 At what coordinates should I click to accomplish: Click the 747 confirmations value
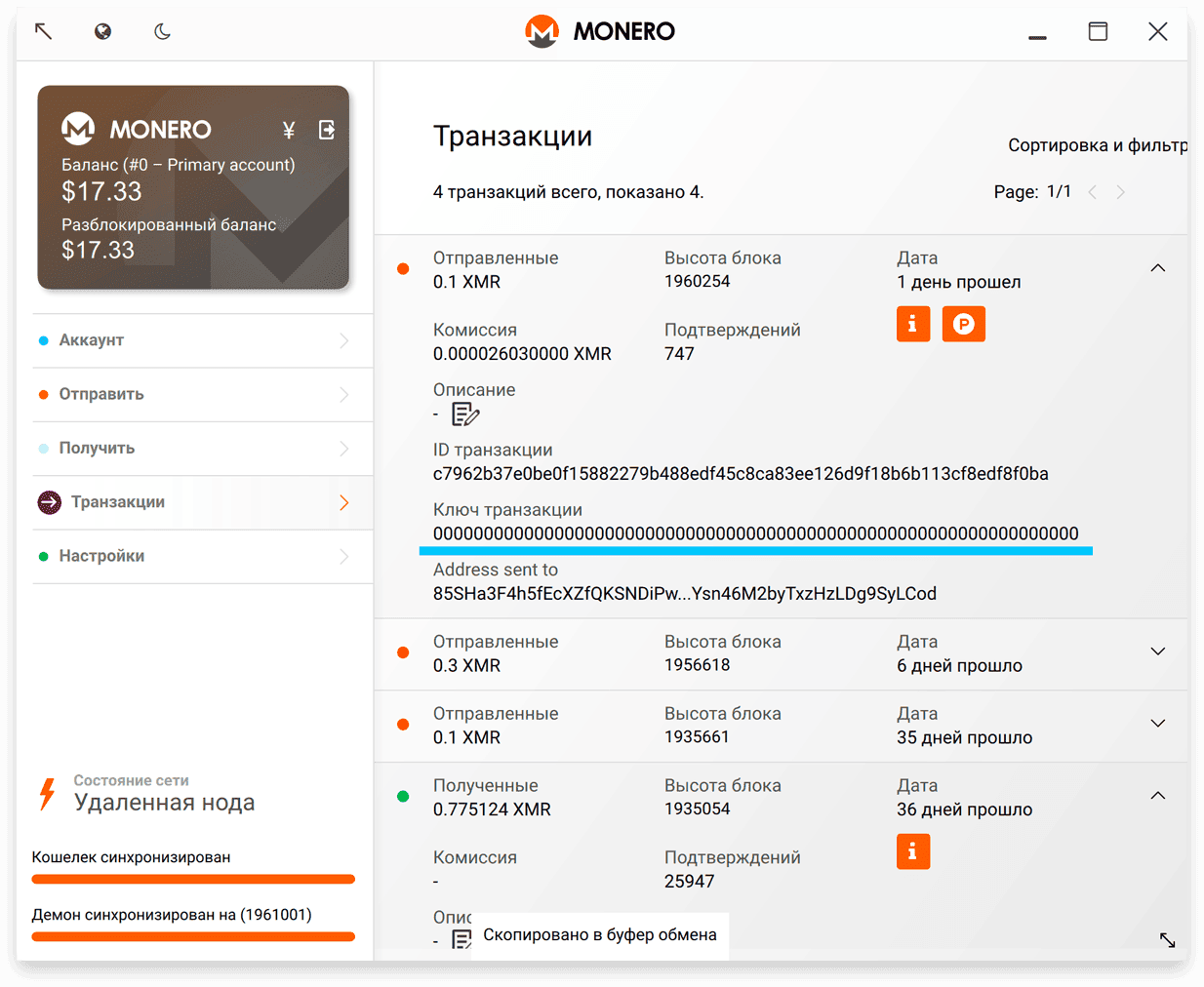[x=679, y=354]
